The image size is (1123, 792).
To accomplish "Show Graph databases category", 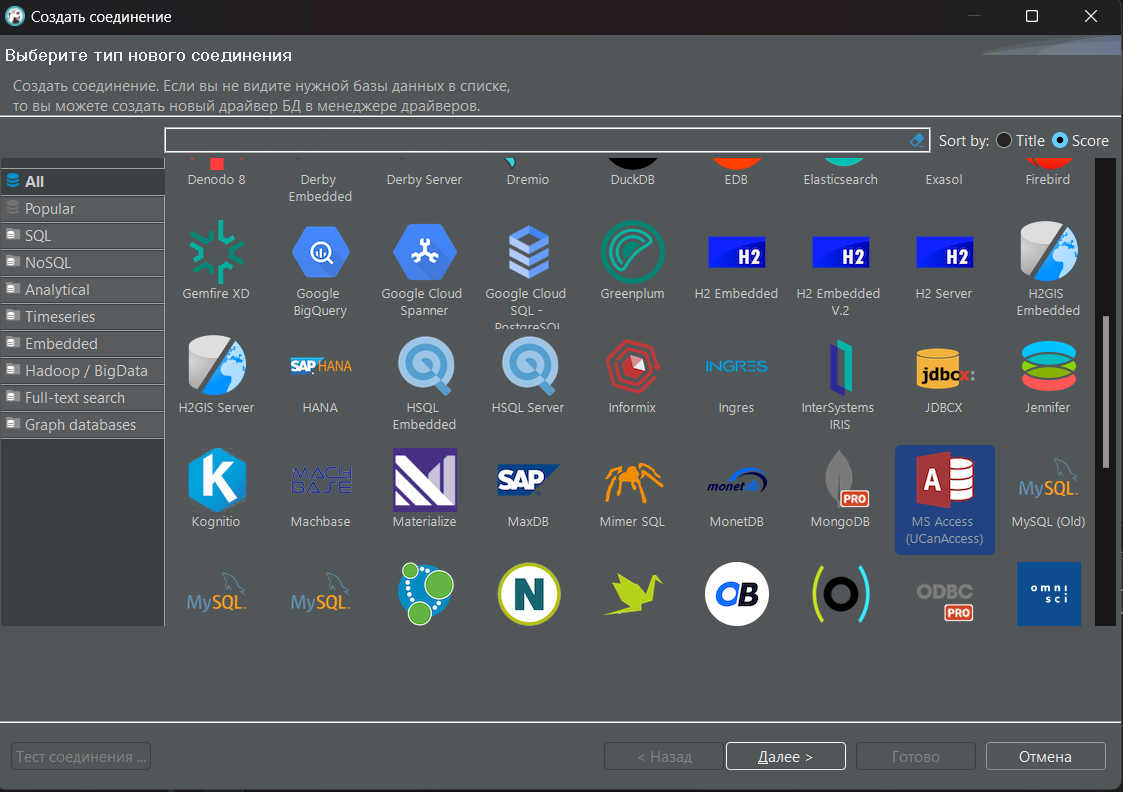I will [83, 425].
